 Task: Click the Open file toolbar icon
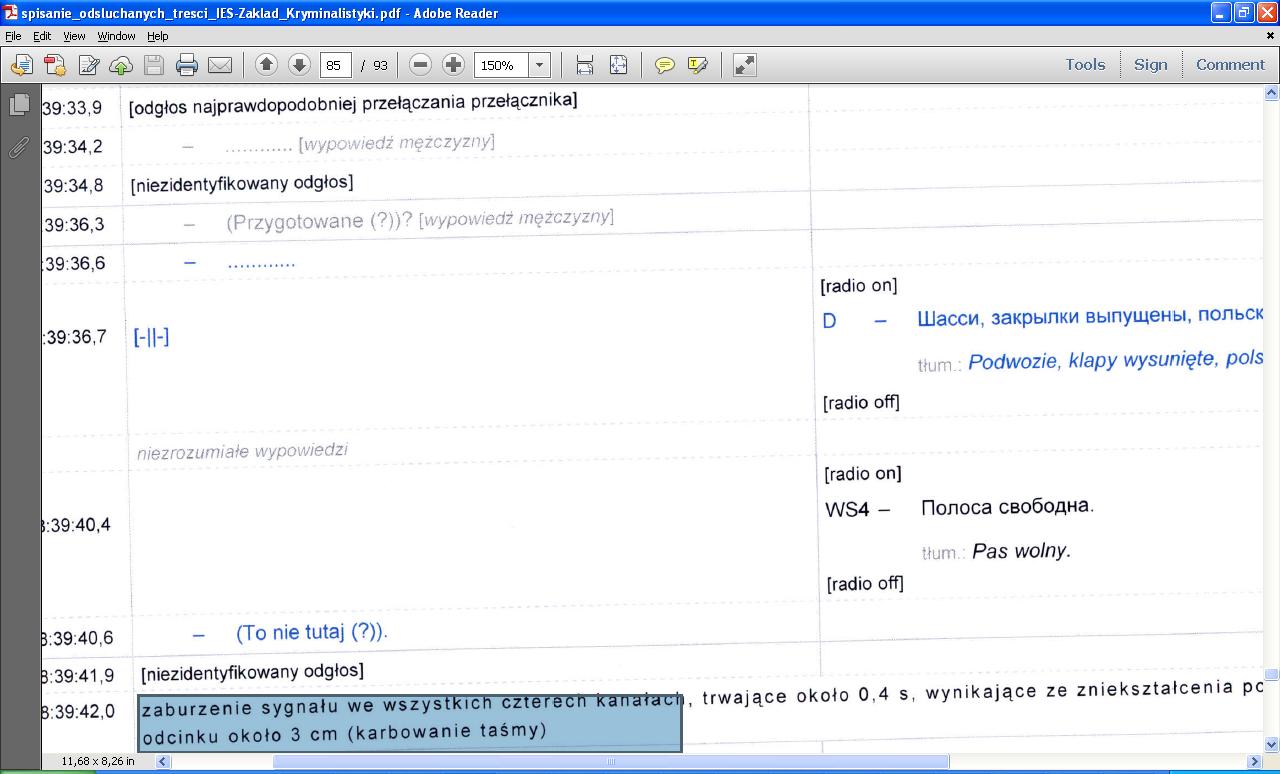point(21,65)
